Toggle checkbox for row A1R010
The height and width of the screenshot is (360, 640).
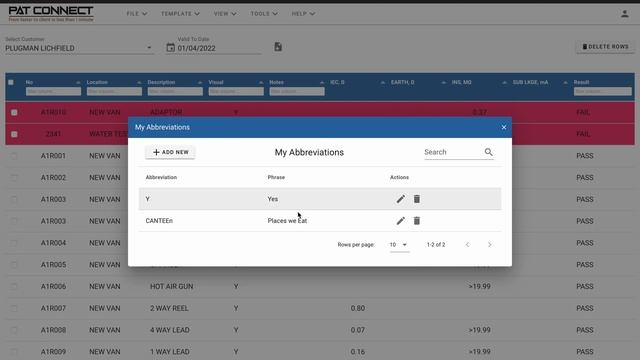[14, 112]
